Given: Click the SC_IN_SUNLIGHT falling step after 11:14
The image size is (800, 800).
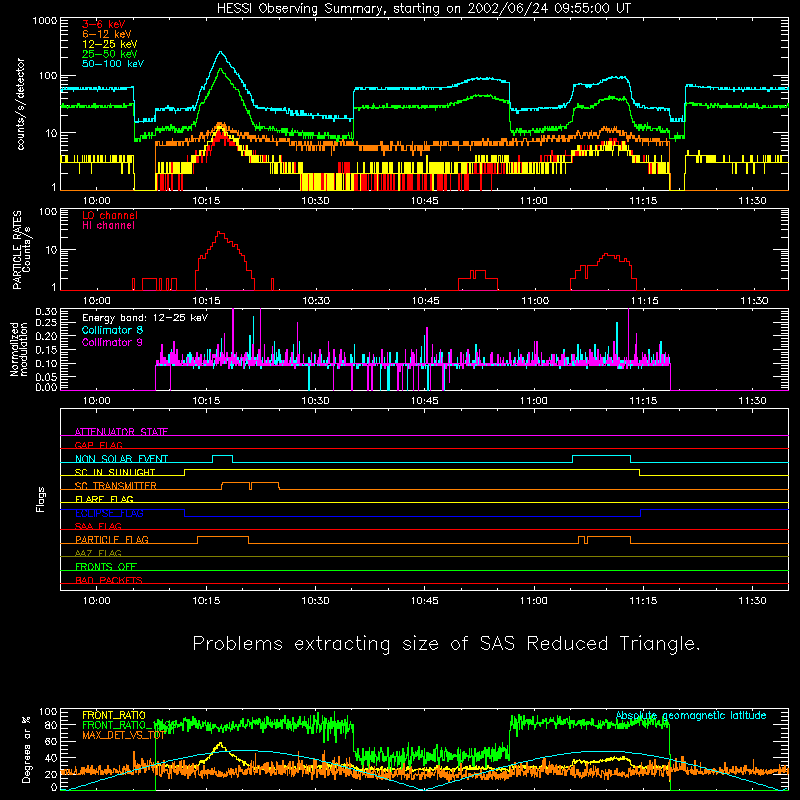Looking at the screenshot, I should tap(640, 472).
